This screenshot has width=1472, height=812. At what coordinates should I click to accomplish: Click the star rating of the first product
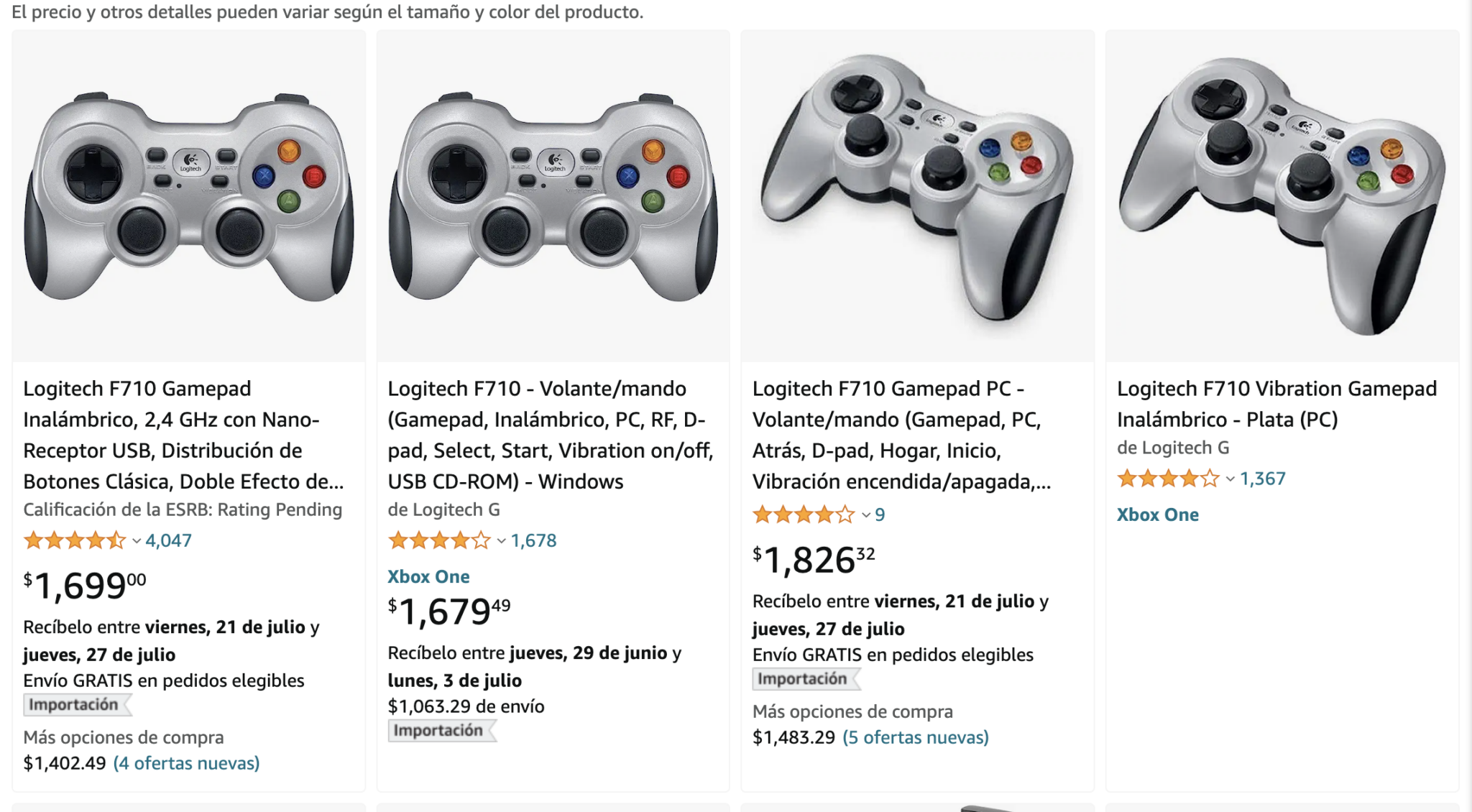pos(74,540)
